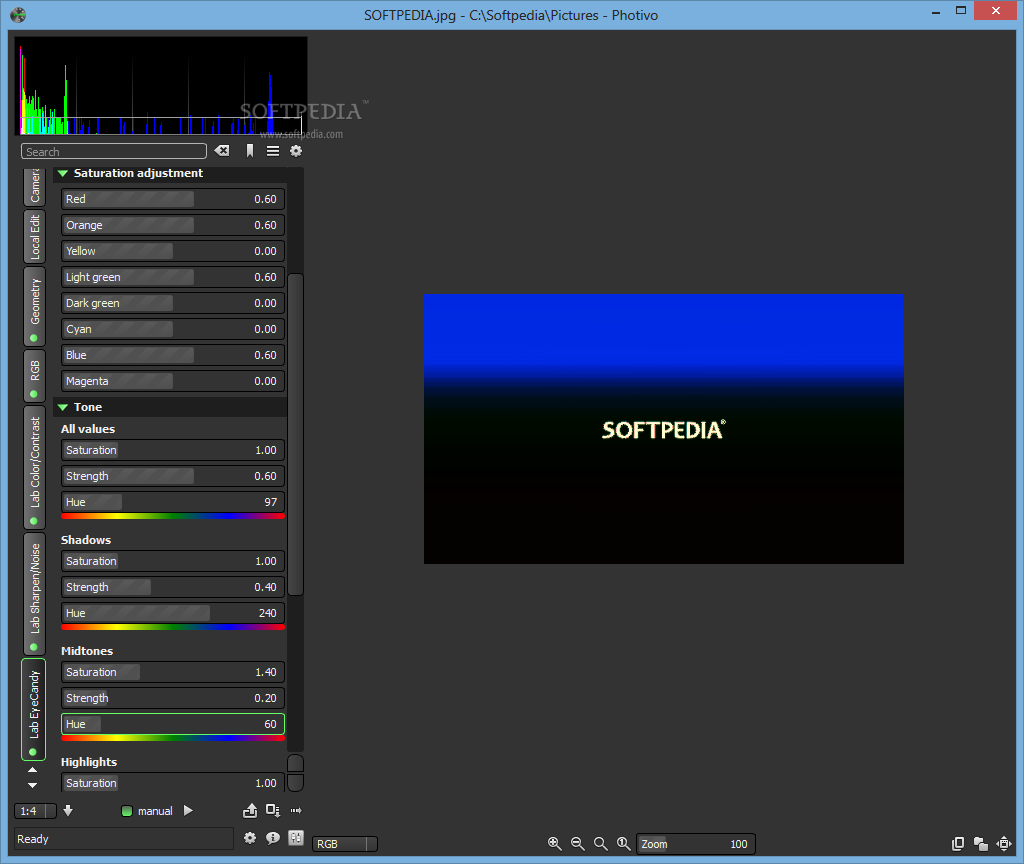
Task: Open the gear icon beside search bar
Action: (x=296, y=151)
